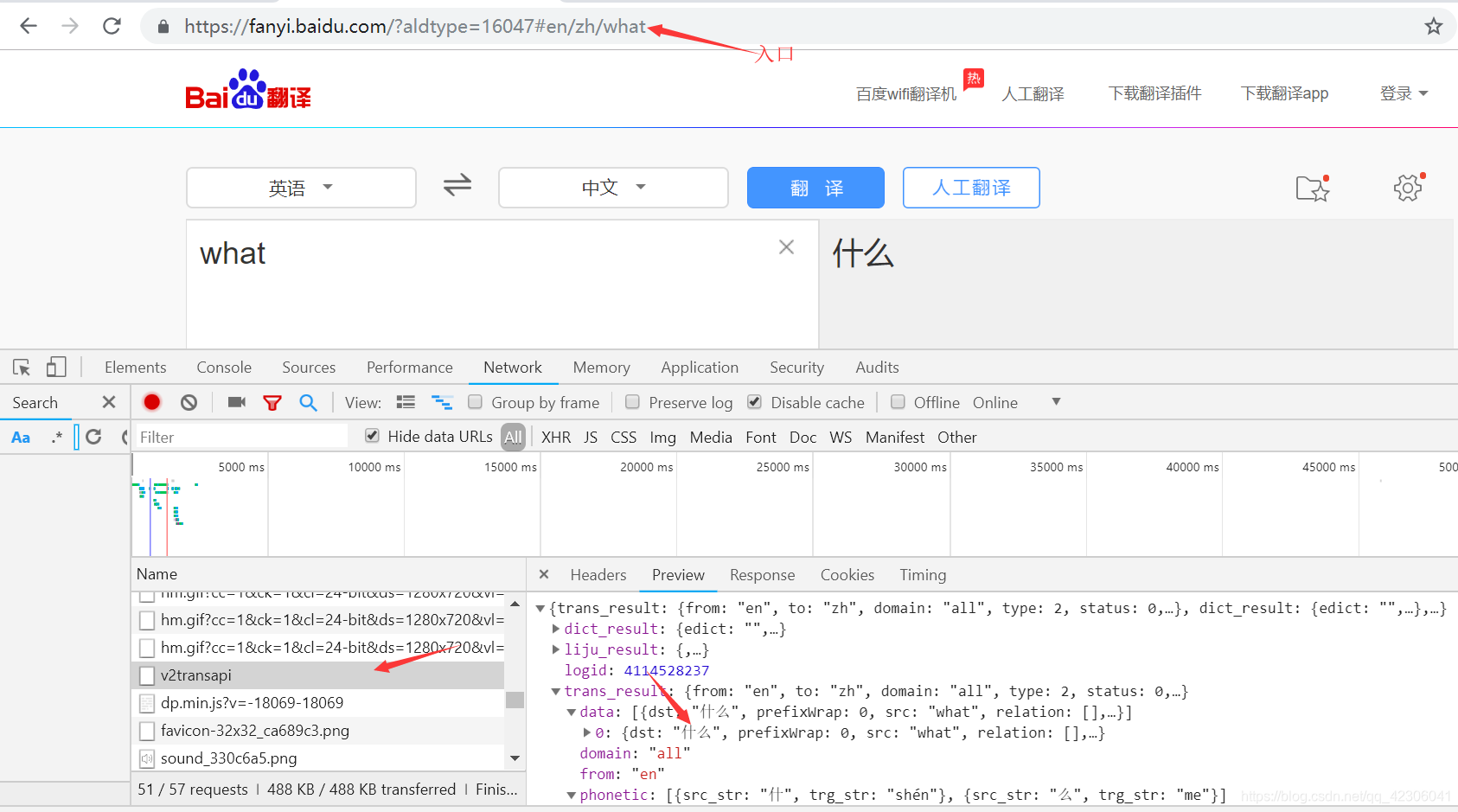Collapse the phonetic array node
This screenshot has width=1458, height=812.
[x=572, y=795]
